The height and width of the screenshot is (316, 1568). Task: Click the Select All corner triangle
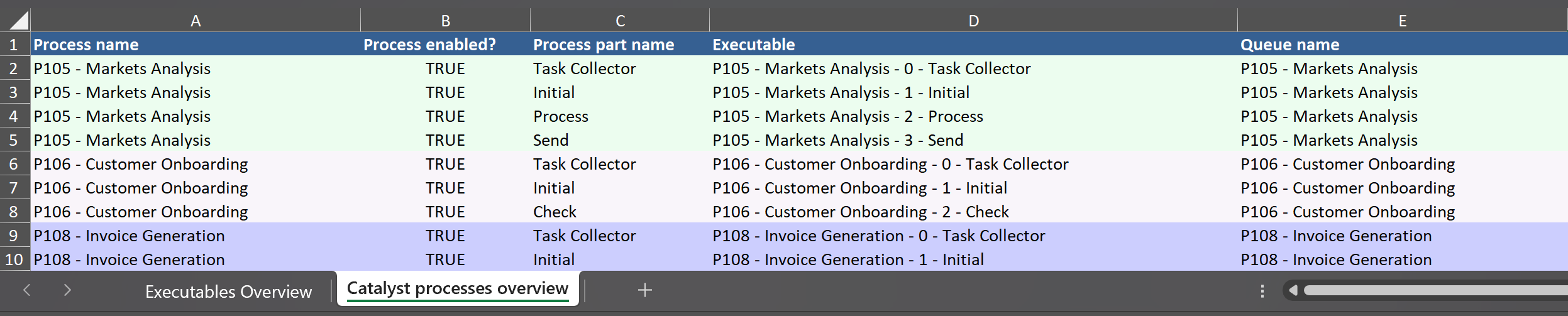pyautogui.click(x=18, y=21)
